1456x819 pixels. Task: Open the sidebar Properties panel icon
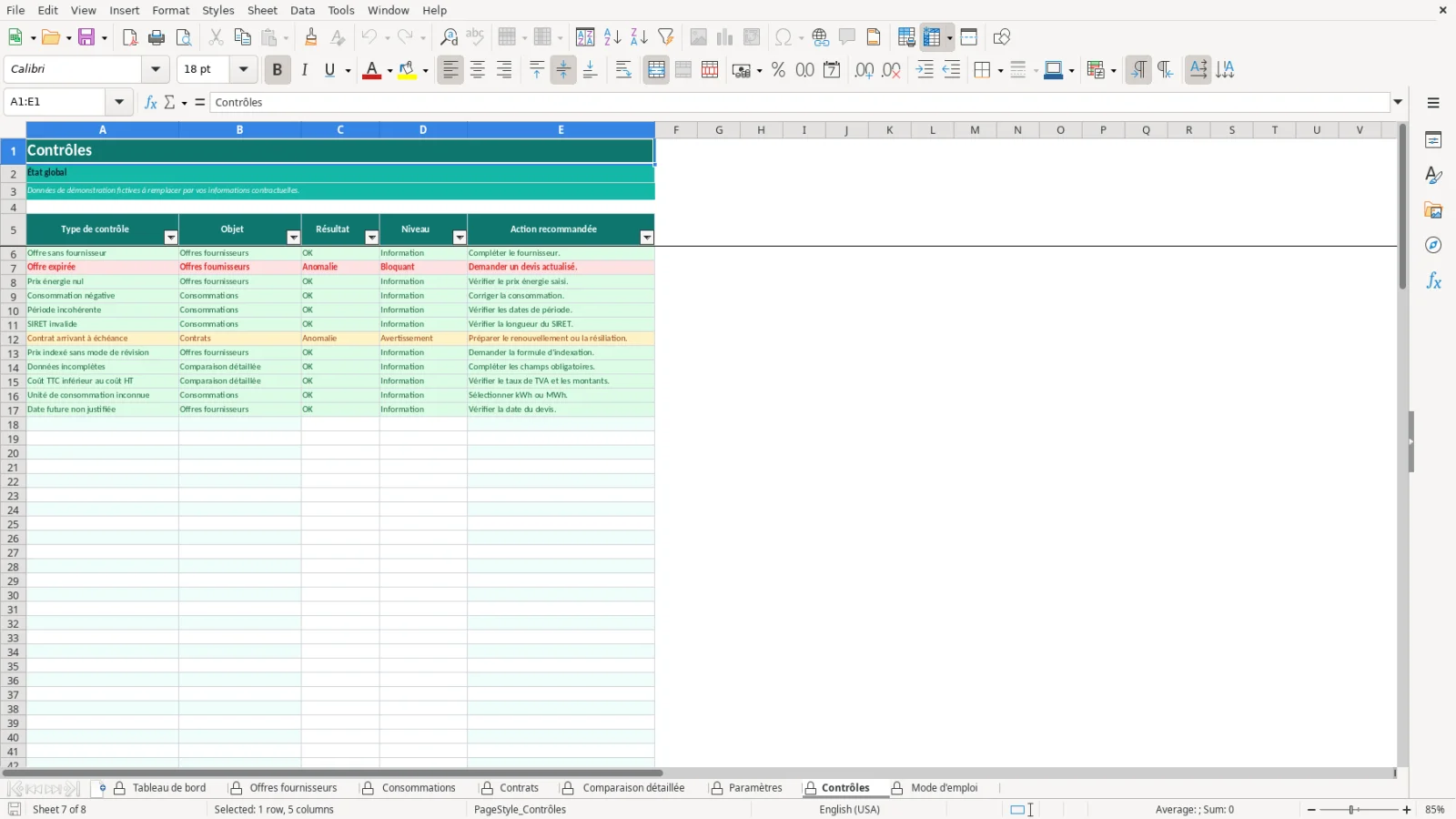[x=1433, y=140]
